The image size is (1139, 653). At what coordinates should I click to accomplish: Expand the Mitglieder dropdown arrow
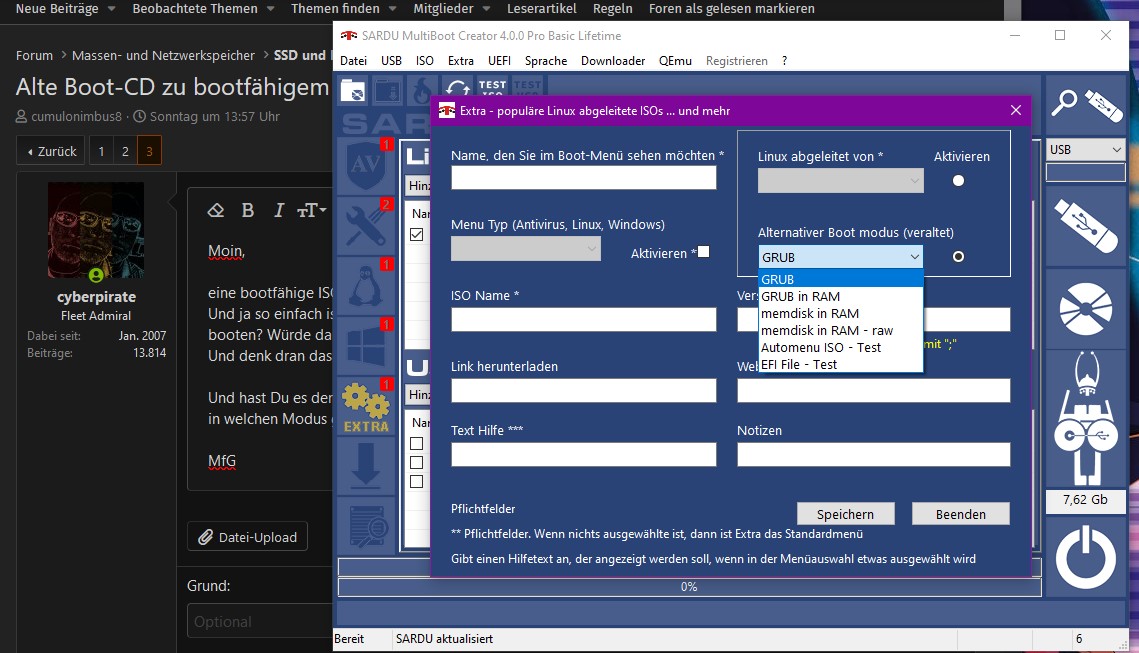point(486,9)
